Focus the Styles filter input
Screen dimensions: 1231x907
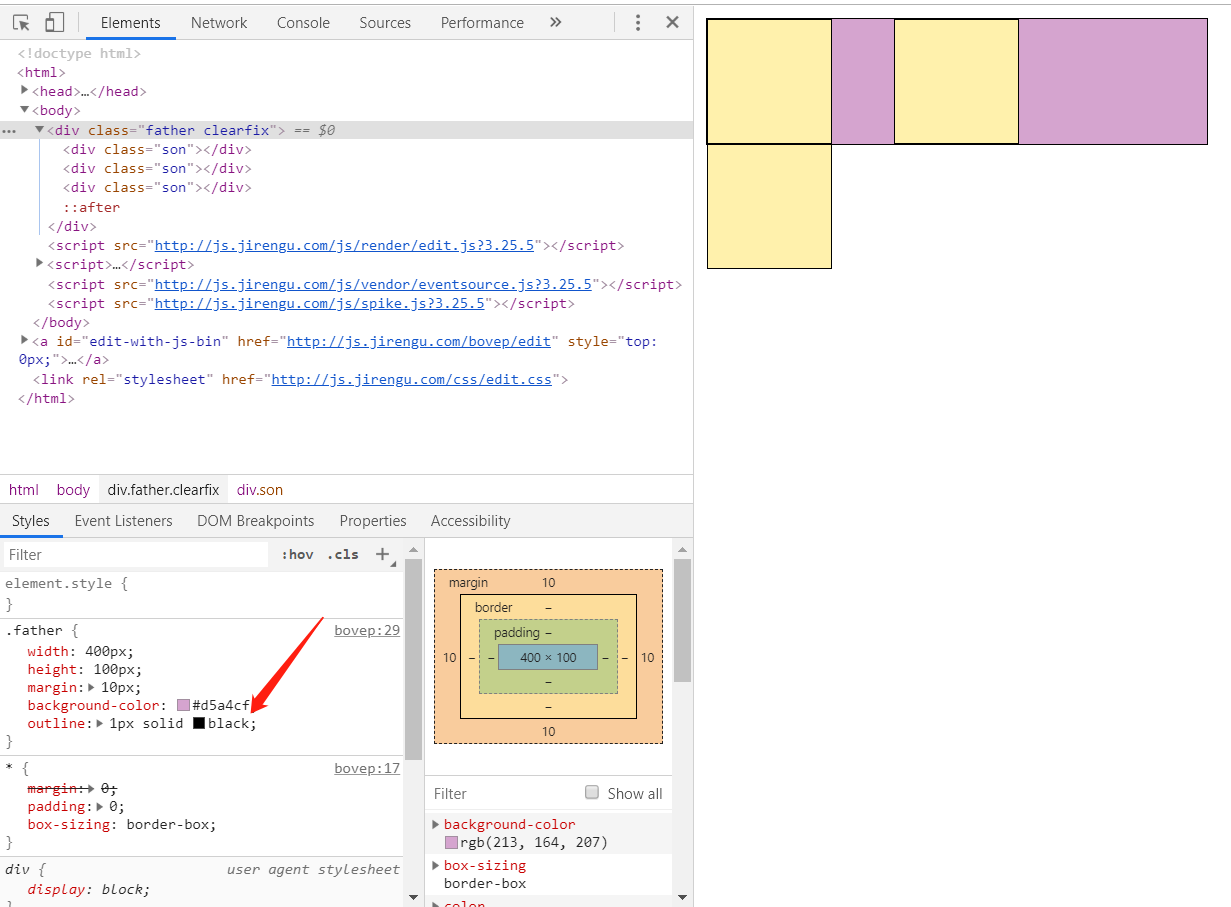click(x=136, y=554)
